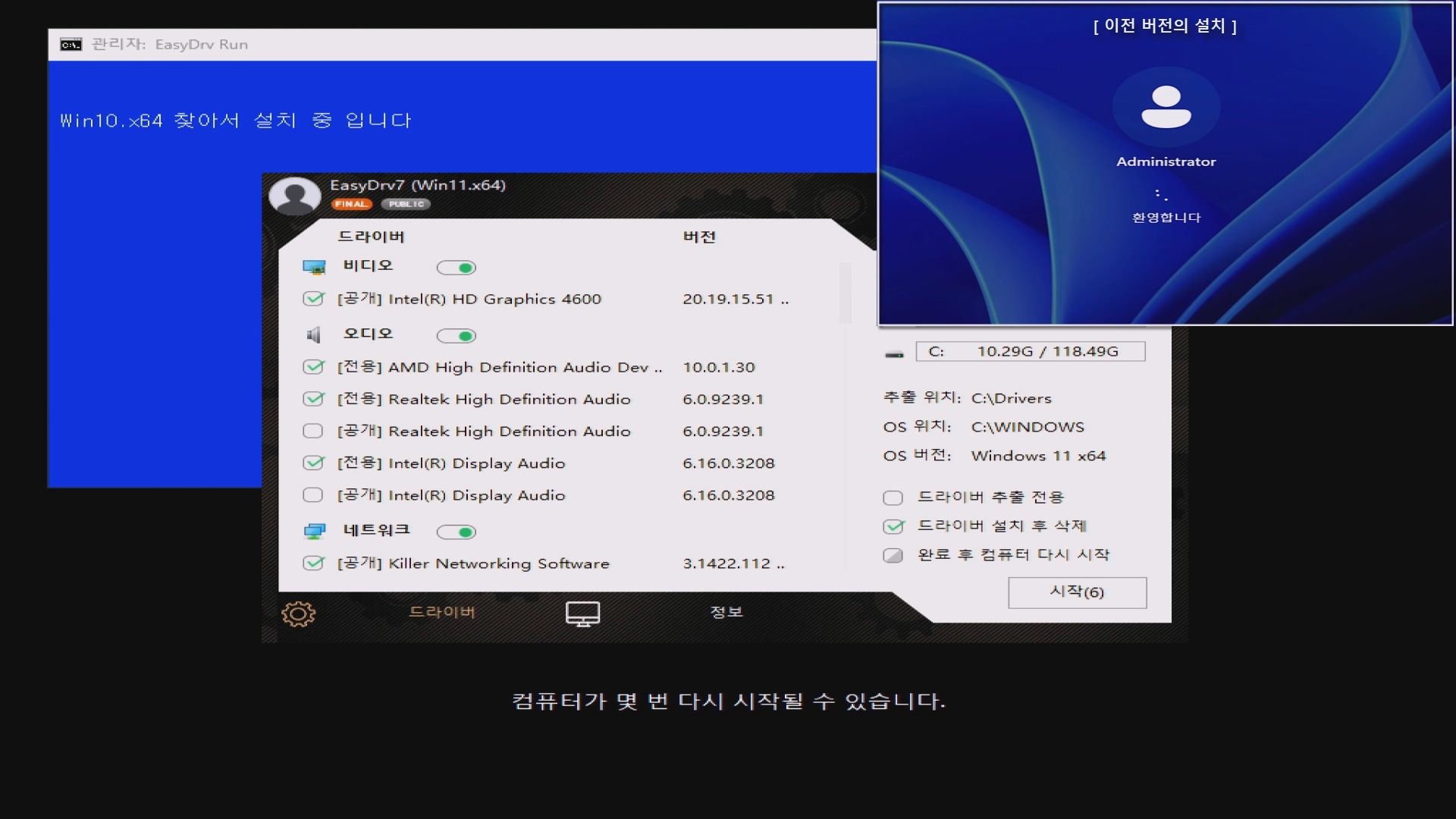Switch to the 정보 tab
1456x819 pixels.
pyautogui.click(x=726, y=612)
